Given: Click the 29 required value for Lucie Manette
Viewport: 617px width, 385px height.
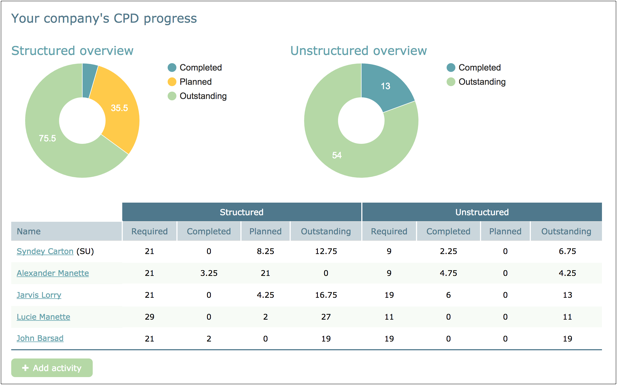Looking at the screenshot, I should pos(150,317).
